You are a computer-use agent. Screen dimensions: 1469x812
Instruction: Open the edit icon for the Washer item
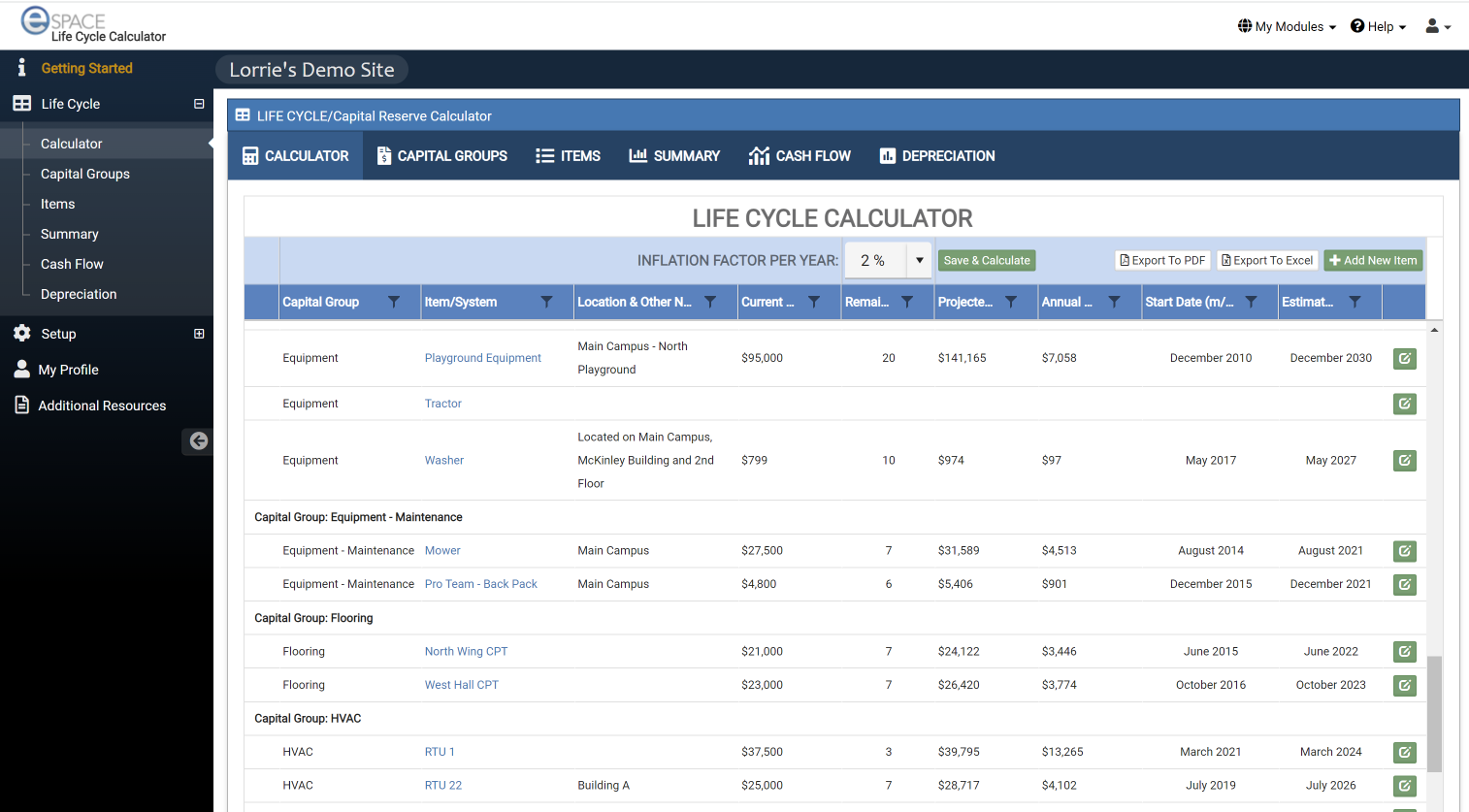[1404, 460]
